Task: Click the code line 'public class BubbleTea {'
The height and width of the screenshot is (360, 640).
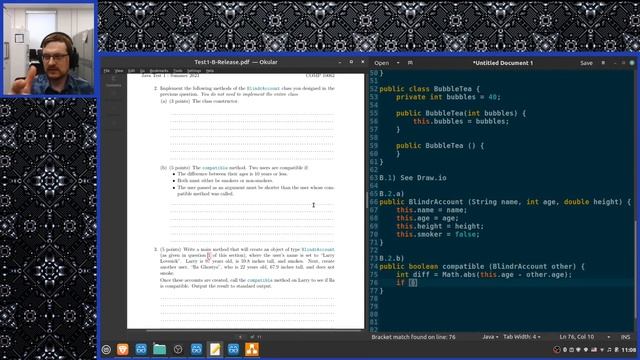Action: click(x=429, y=89)
